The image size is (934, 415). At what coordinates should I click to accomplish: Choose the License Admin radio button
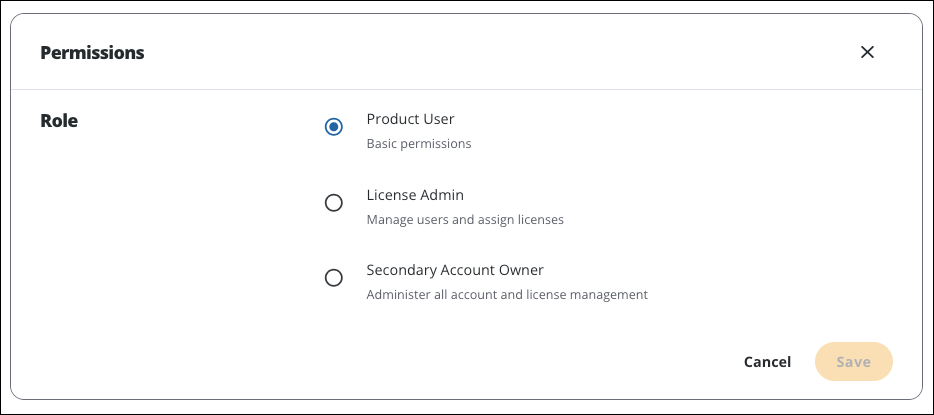334,203
